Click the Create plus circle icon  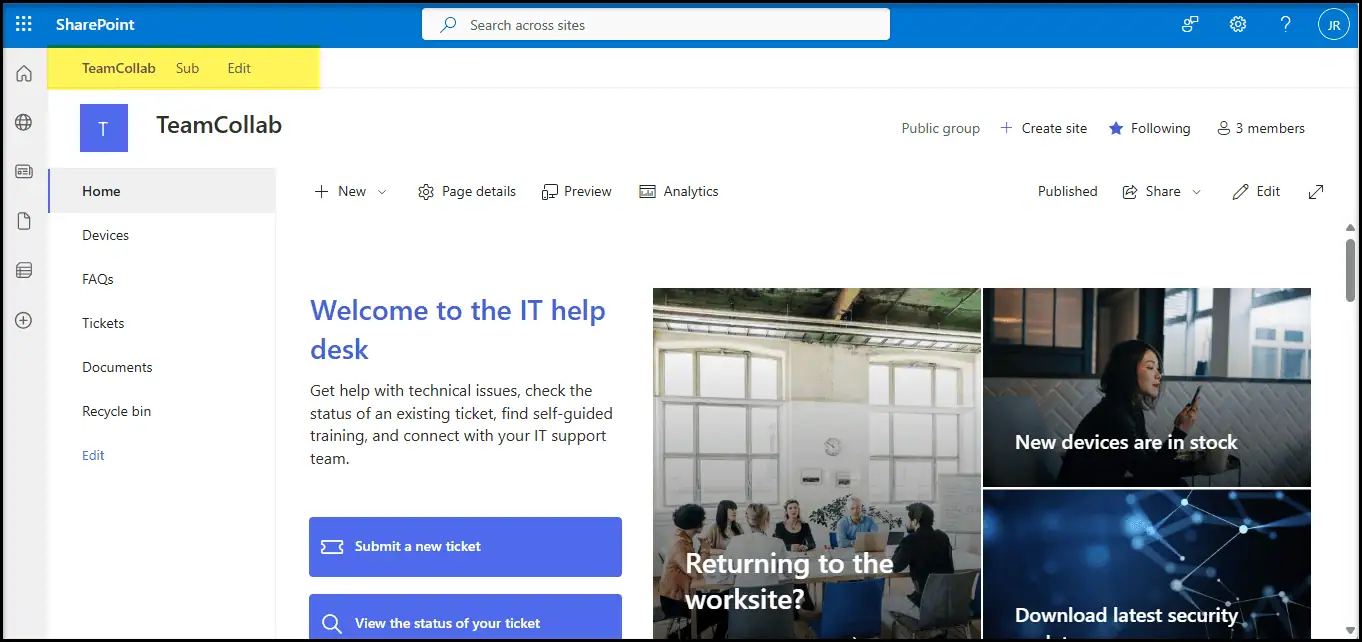pos(24,320)
